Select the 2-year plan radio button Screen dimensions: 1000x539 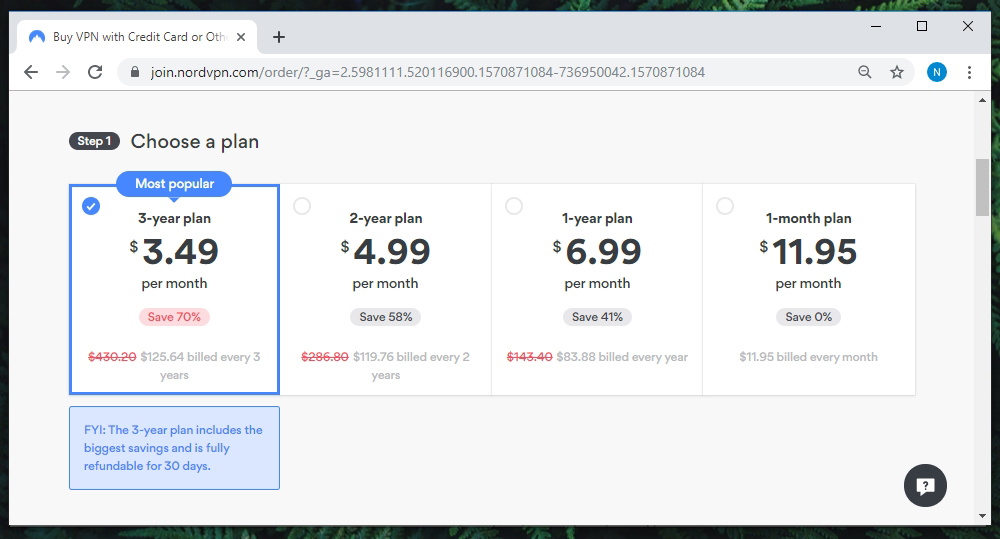point(302,206)
